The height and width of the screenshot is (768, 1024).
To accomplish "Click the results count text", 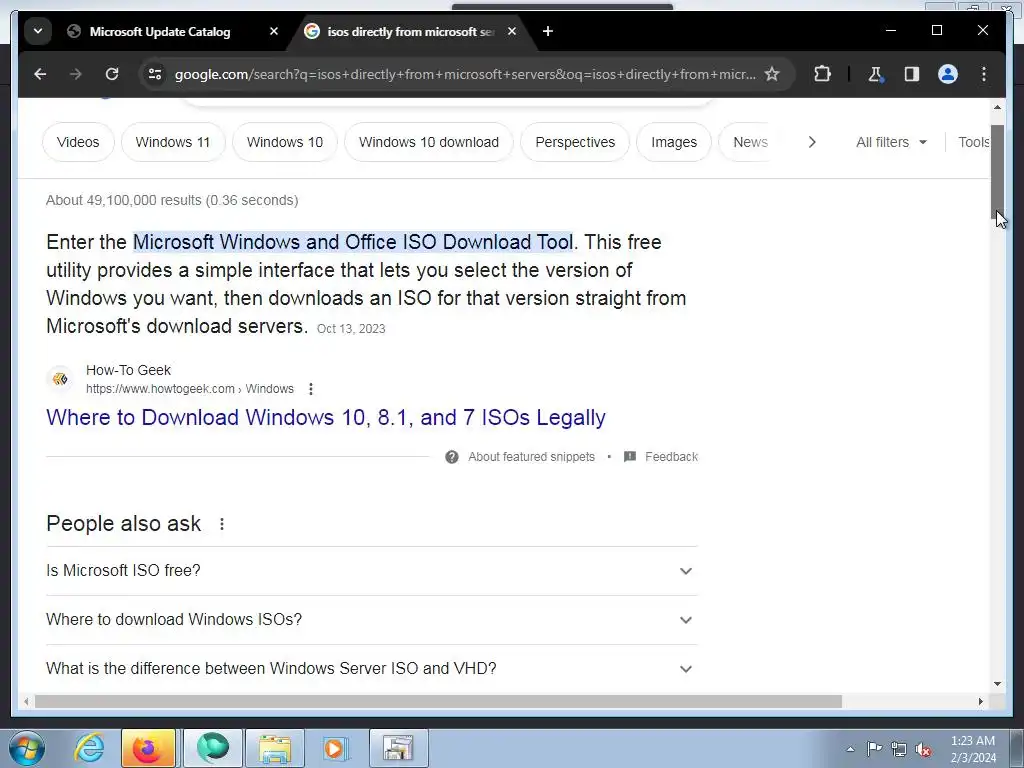I will coord(172,200).
